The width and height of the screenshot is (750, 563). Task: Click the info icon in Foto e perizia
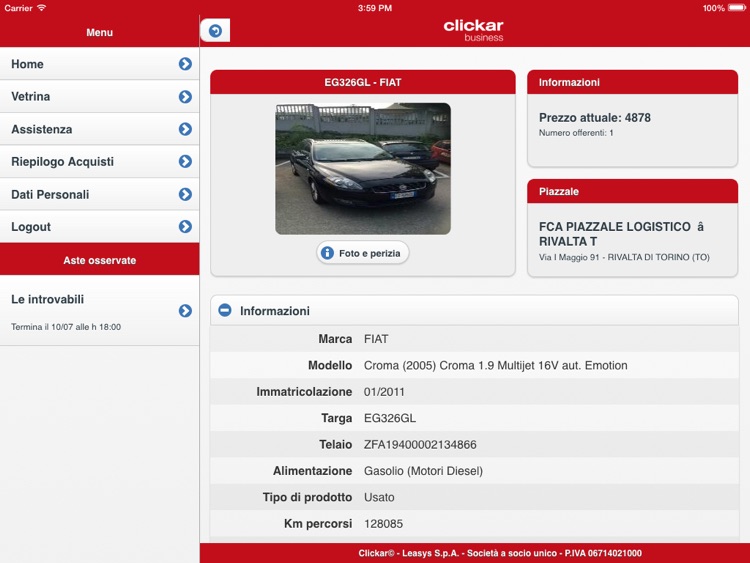(327, 253)
